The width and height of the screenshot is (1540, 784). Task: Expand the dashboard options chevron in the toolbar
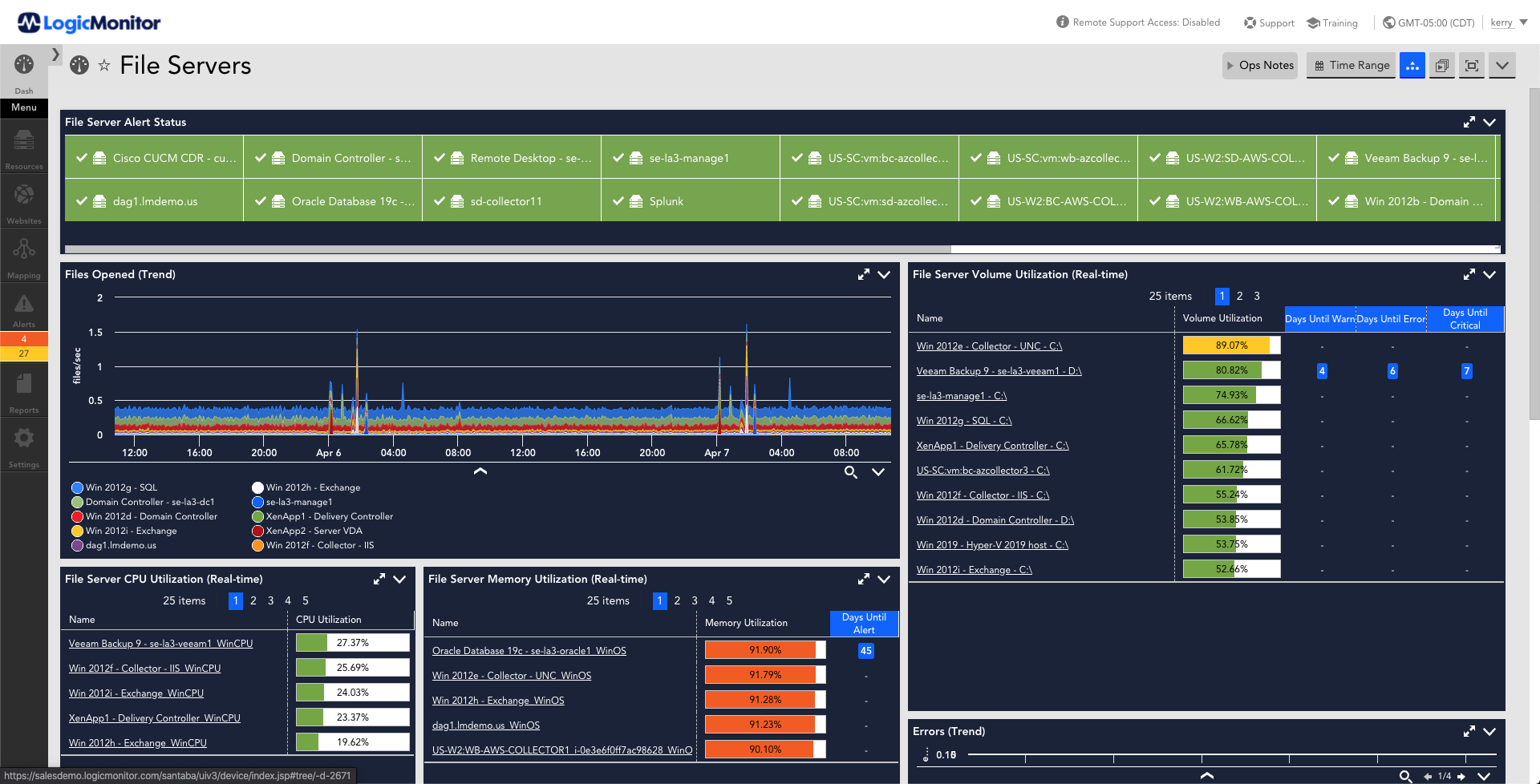click(1501, 66)
